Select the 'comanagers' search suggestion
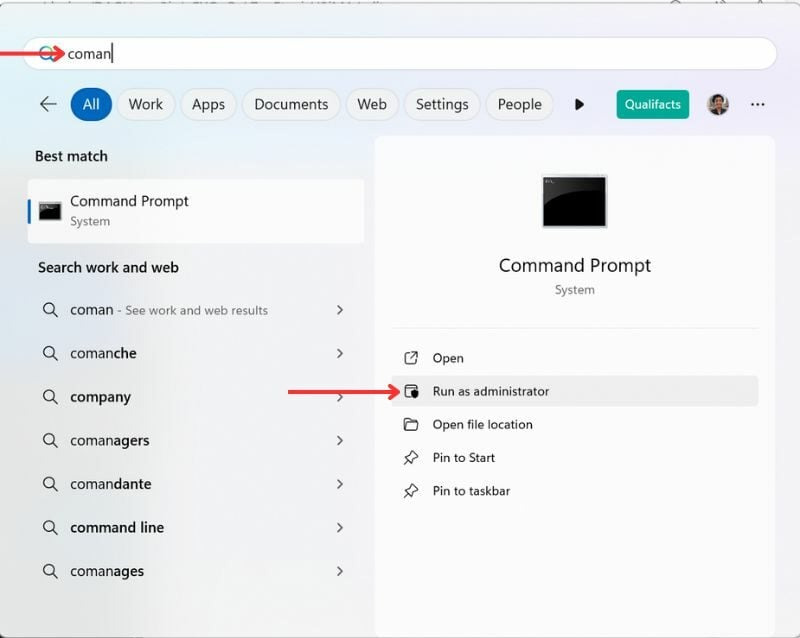800x638 pixels. click(196, 440)
